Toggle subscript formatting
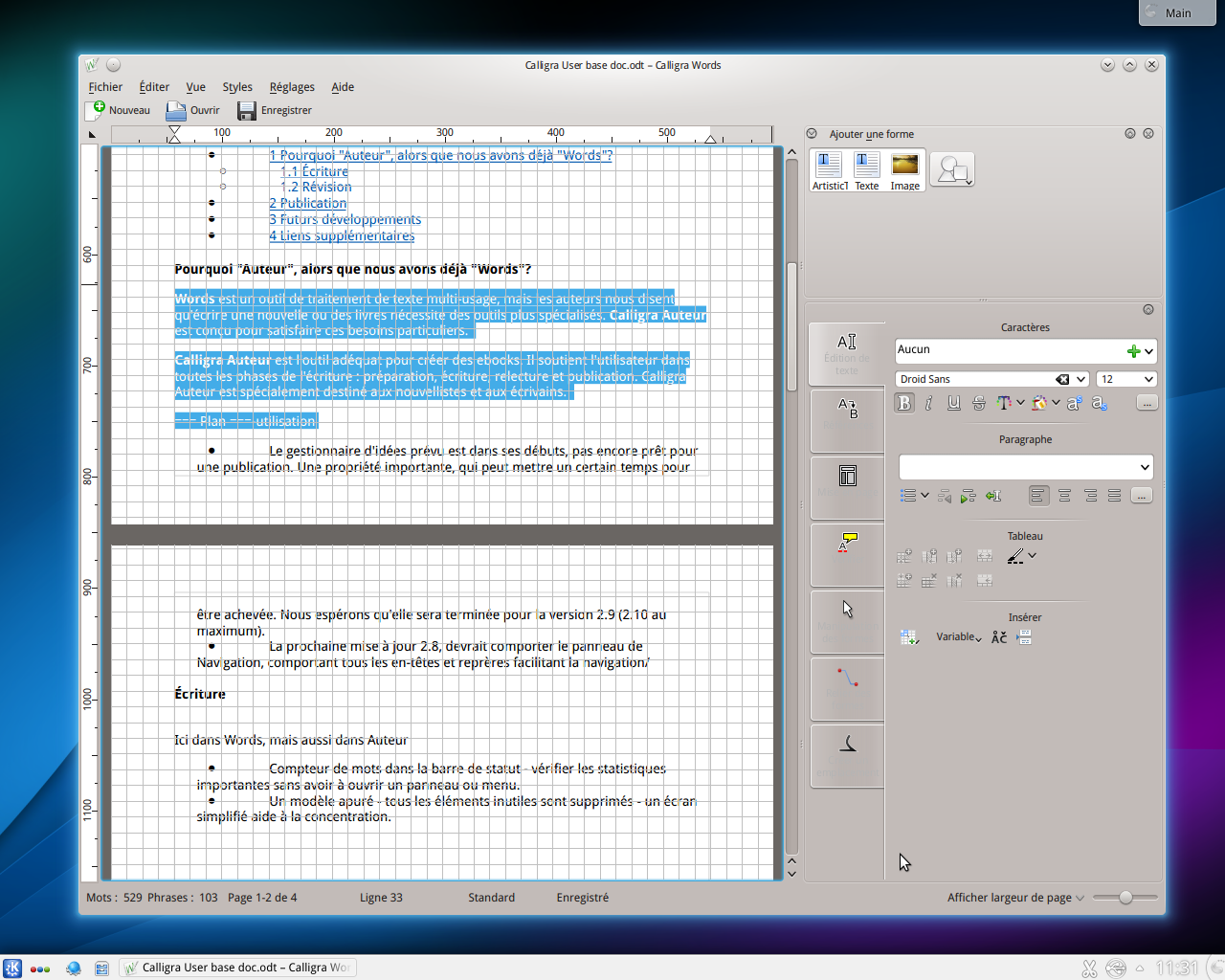Viewport: 1225px width, 980px height. coord(1099,403)
